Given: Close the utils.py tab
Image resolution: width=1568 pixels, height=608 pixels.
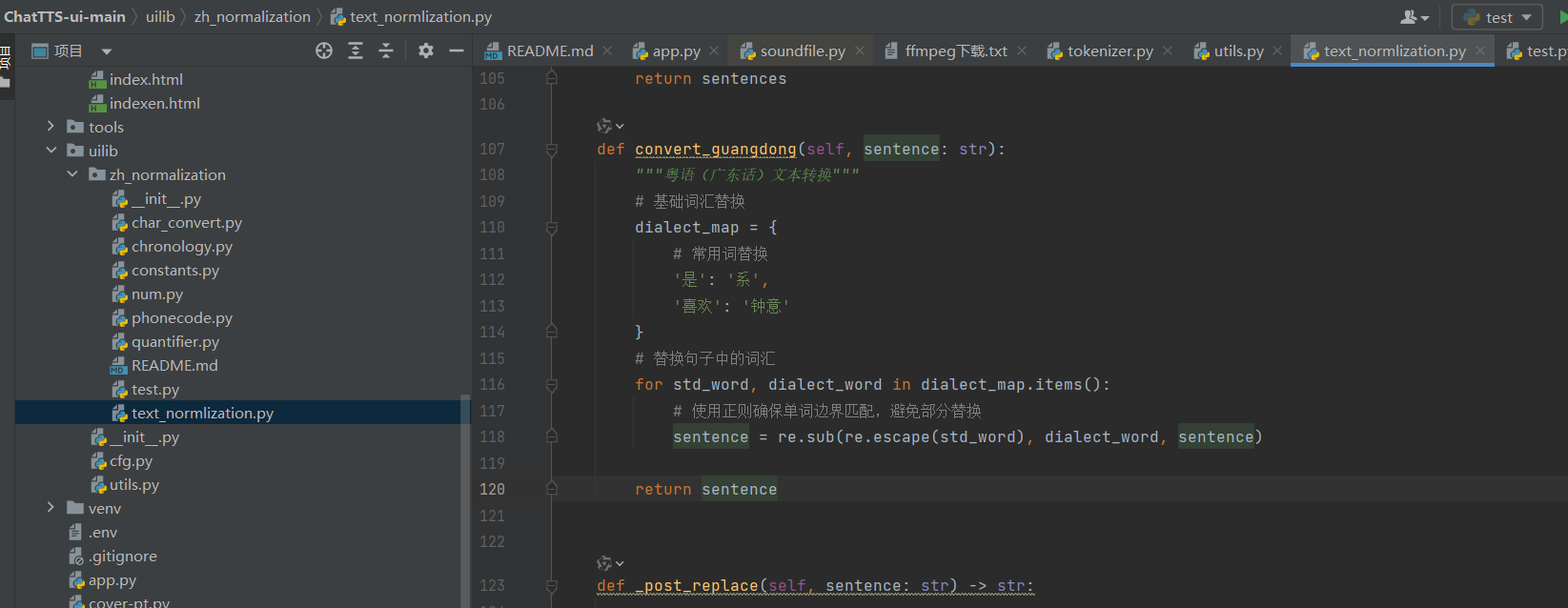Looking at the screenshot, I should tap(1277, 51).
